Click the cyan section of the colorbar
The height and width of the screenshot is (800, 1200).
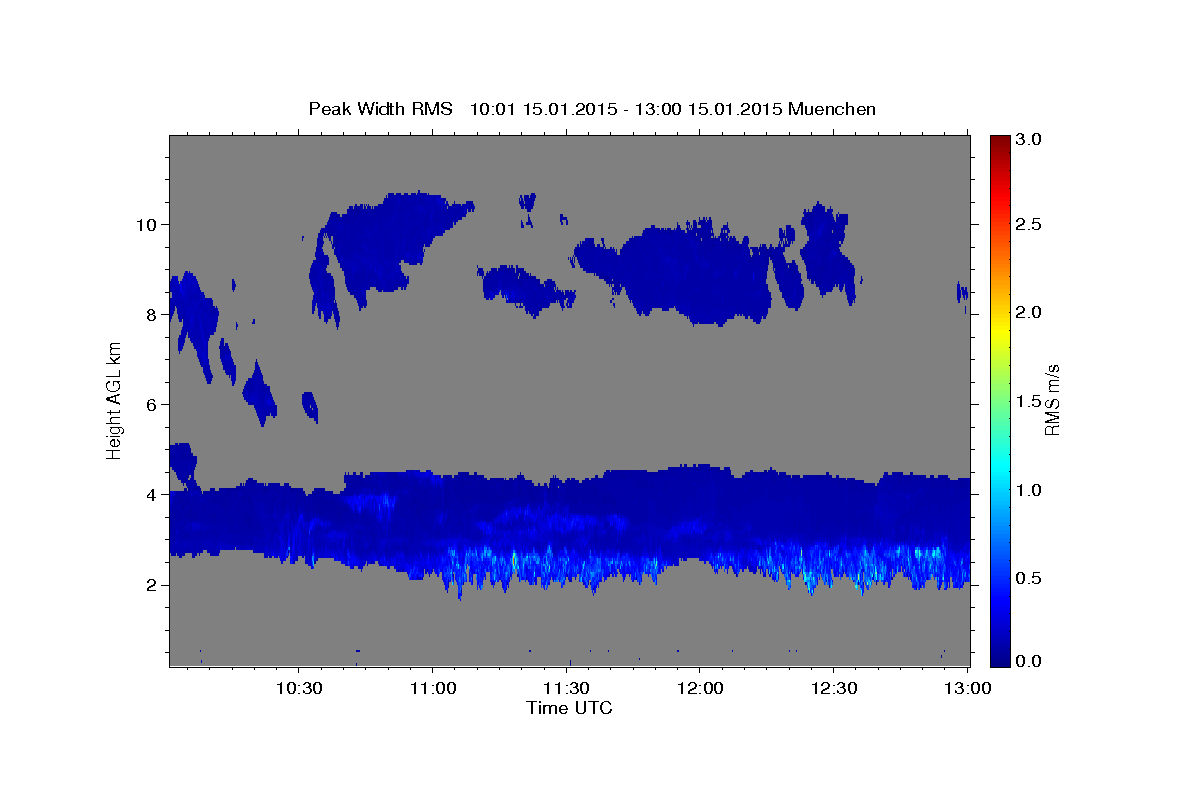coord(1000,470)
